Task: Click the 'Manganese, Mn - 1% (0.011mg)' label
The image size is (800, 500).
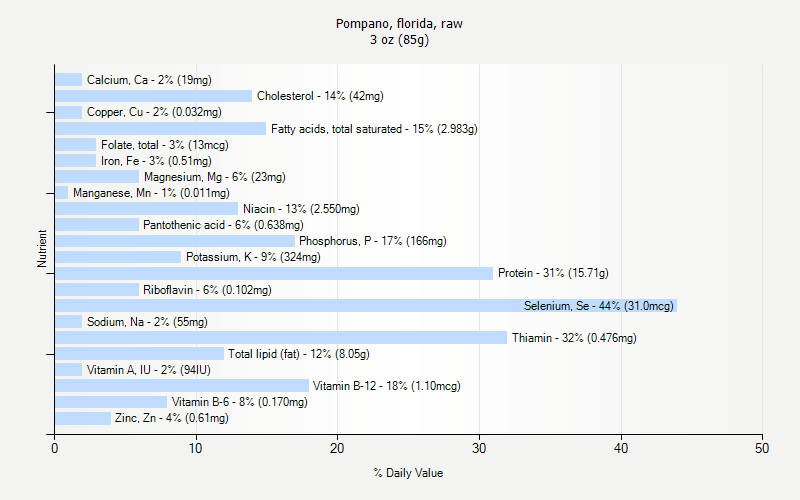Action: (x=151, y=193)
